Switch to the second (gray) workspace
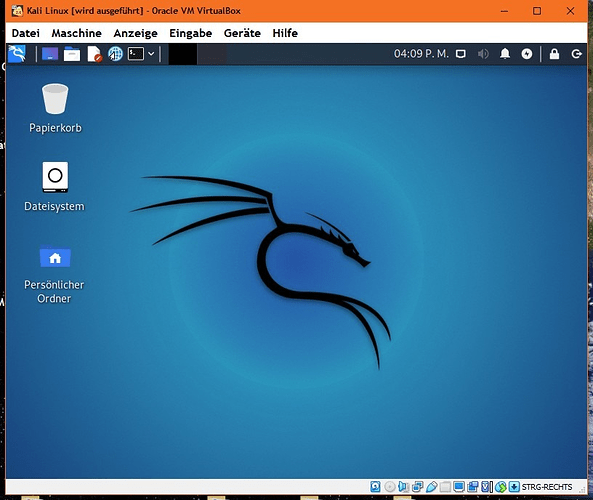This screenshot has width=593, height=500. [212, 54]
